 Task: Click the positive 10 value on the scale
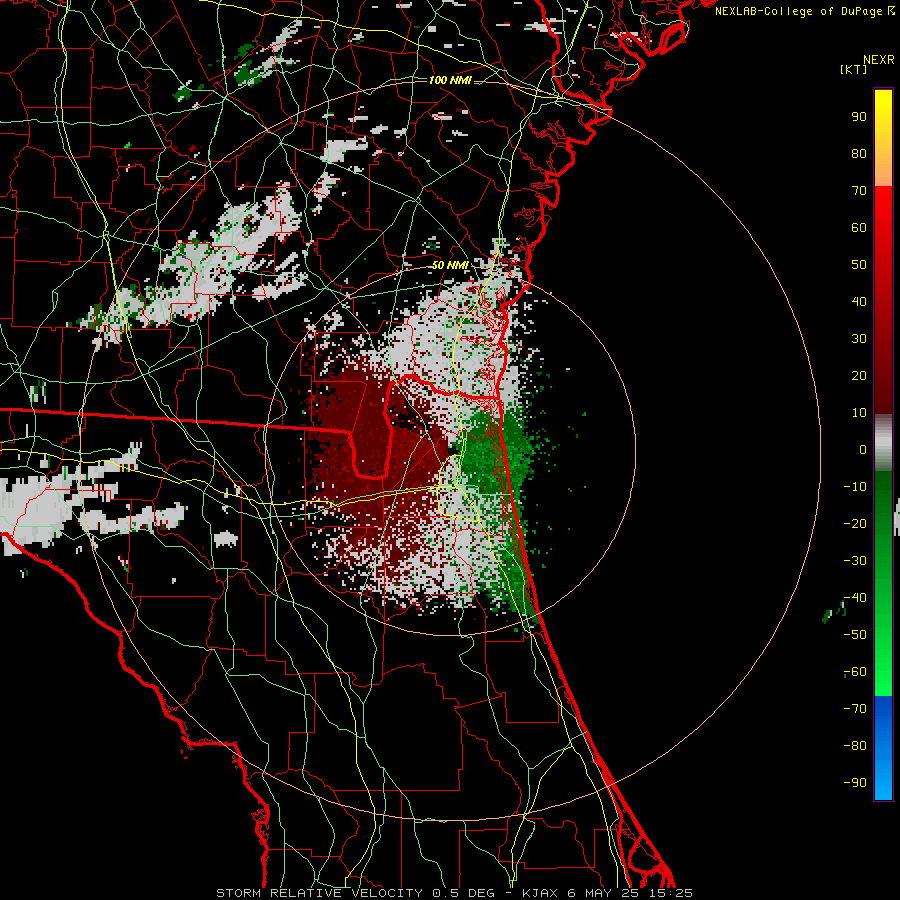pos(859,413)
